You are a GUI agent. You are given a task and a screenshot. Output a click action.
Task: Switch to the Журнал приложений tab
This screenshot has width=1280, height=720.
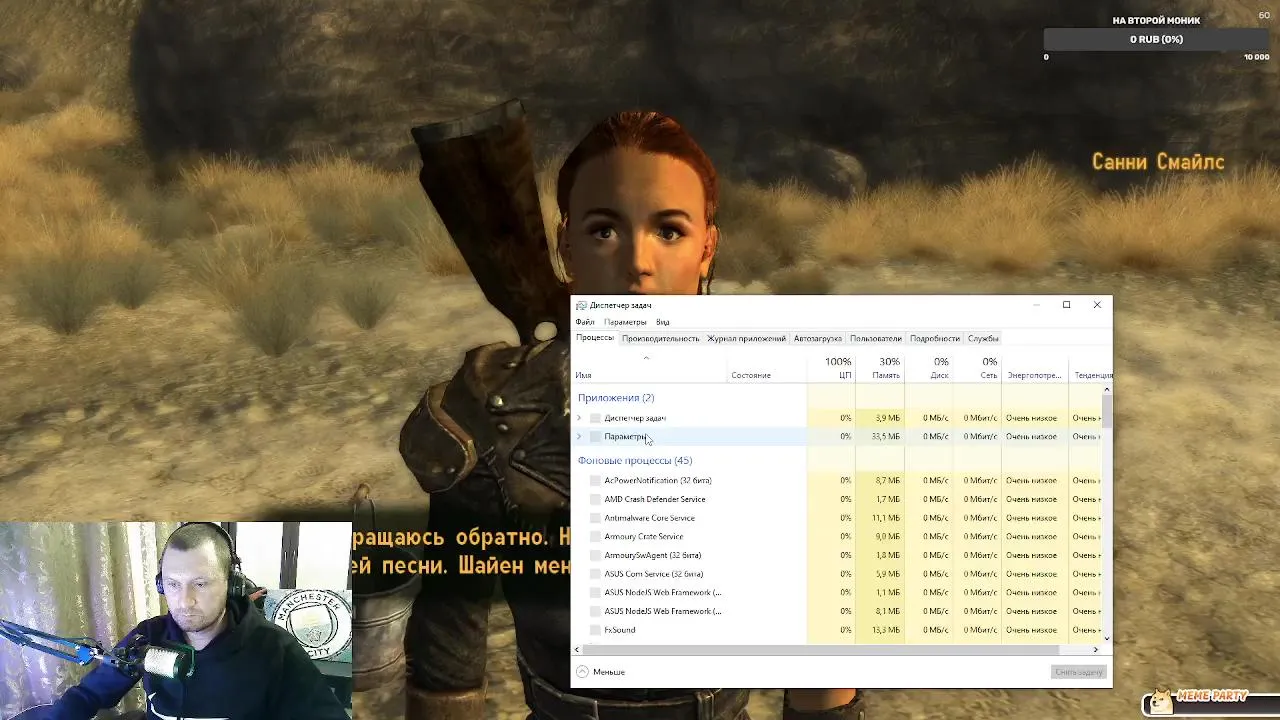pos(747,338)
